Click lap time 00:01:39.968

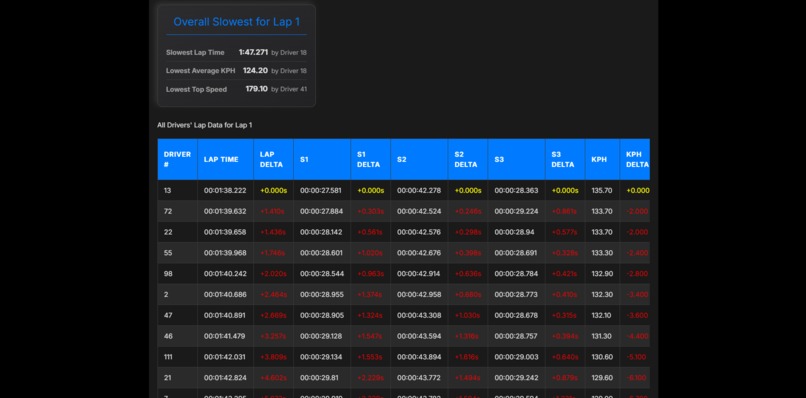tap(225, 253)
